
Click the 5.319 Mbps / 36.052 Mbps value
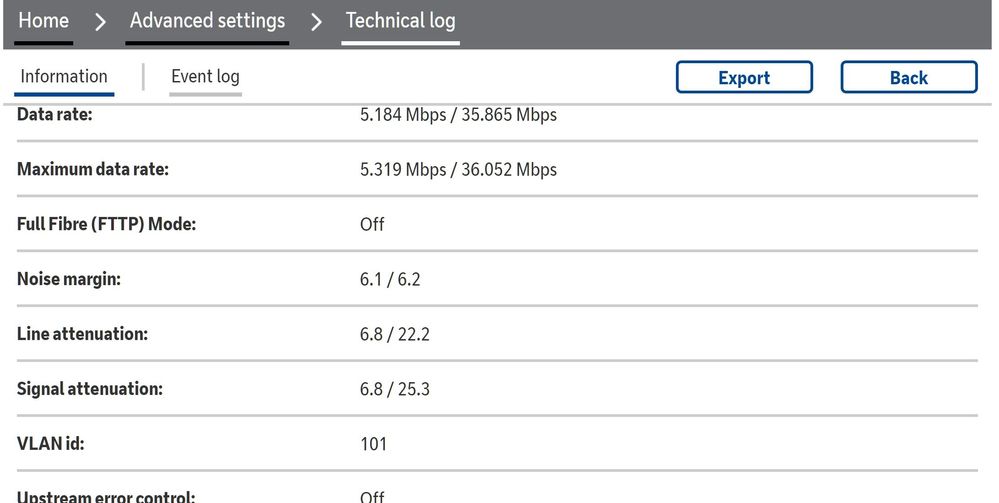[458, 170]
